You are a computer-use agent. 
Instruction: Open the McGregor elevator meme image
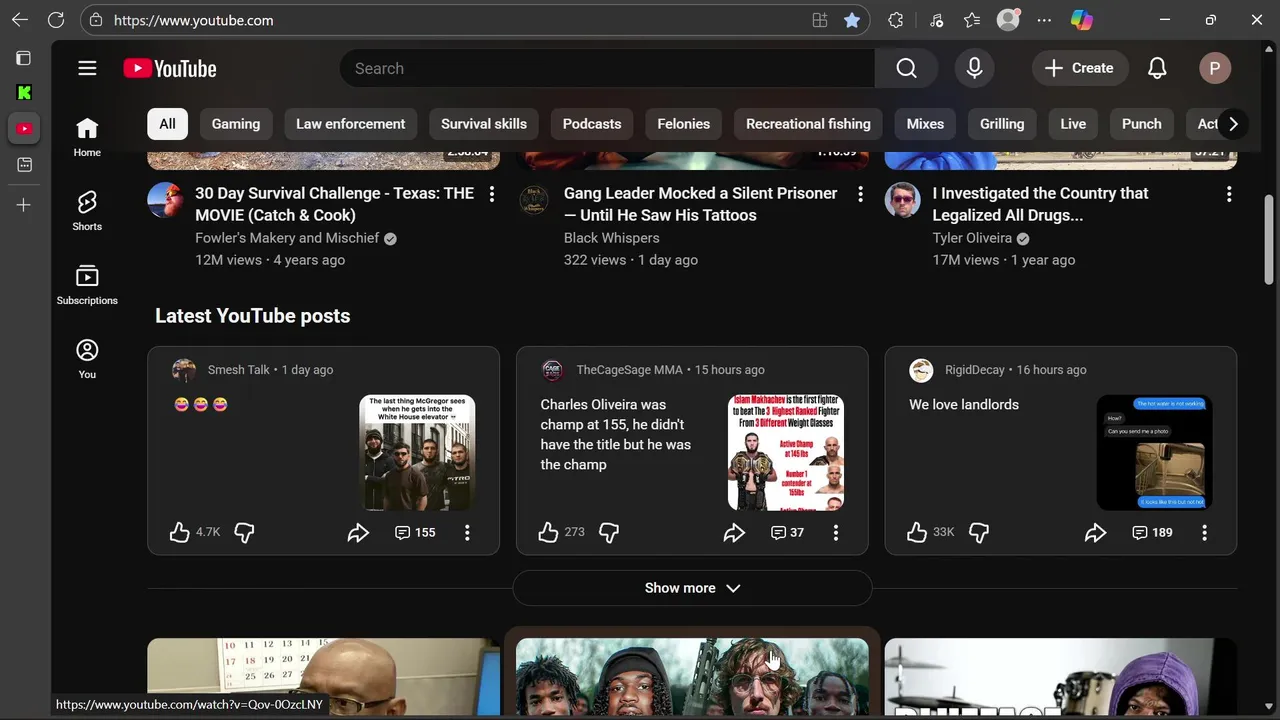click(x=417, y=452)
